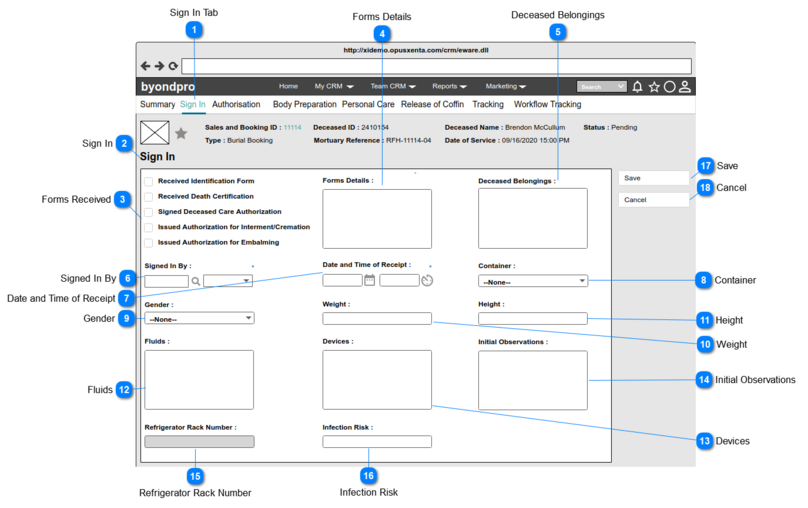Open the Signed In By dropdown
808x508 pixels.
[228, 281]
